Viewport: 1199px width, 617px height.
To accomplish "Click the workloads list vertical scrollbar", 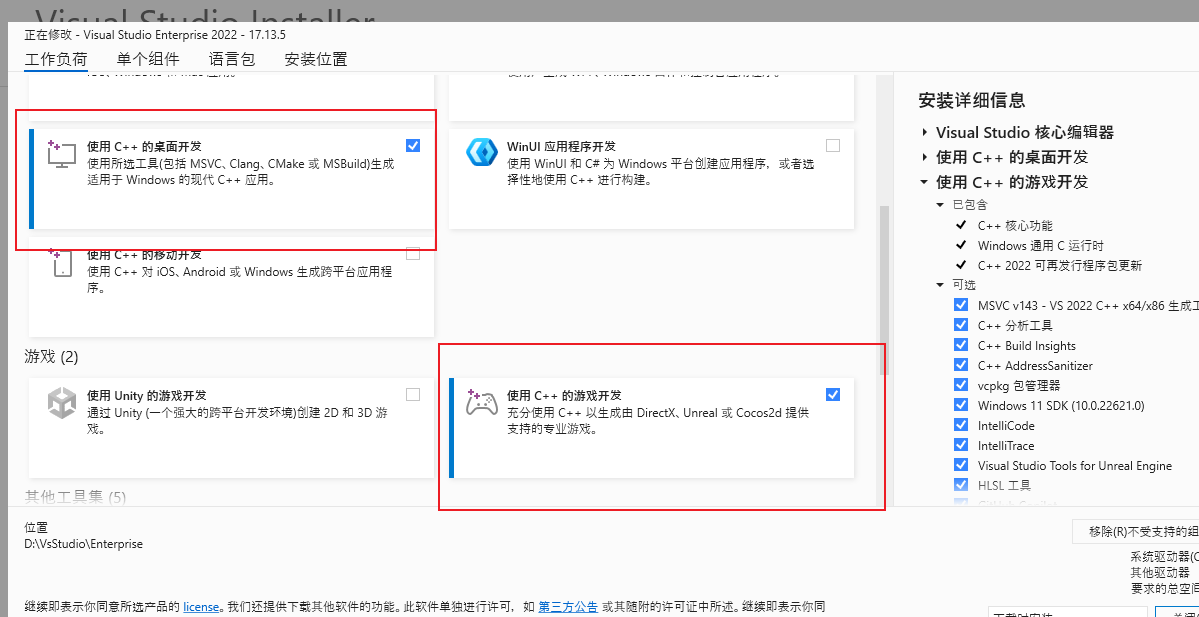I will 884,290.
